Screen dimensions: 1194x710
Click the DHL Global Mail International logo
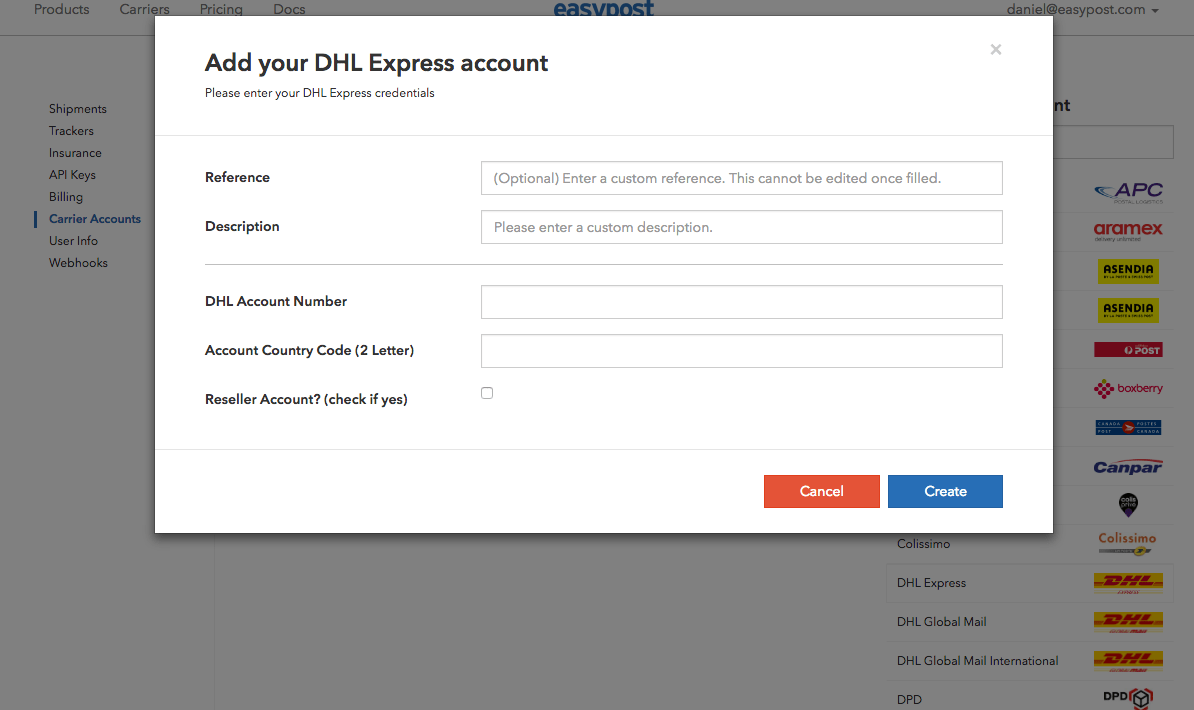(x=1129, y=660)
